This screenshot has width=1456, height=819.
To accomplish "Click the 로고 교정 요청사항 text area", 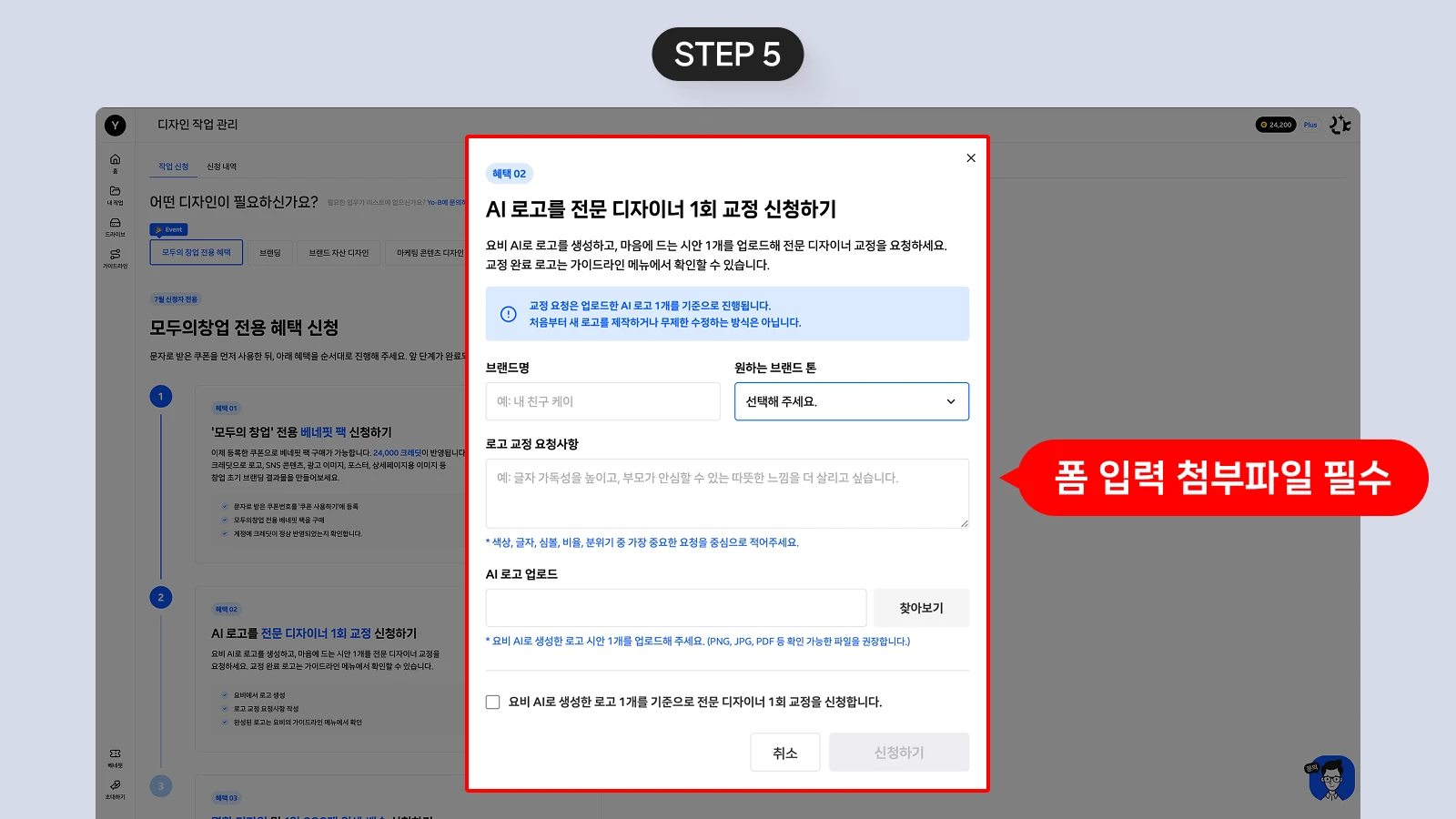I will coord(727,493).
